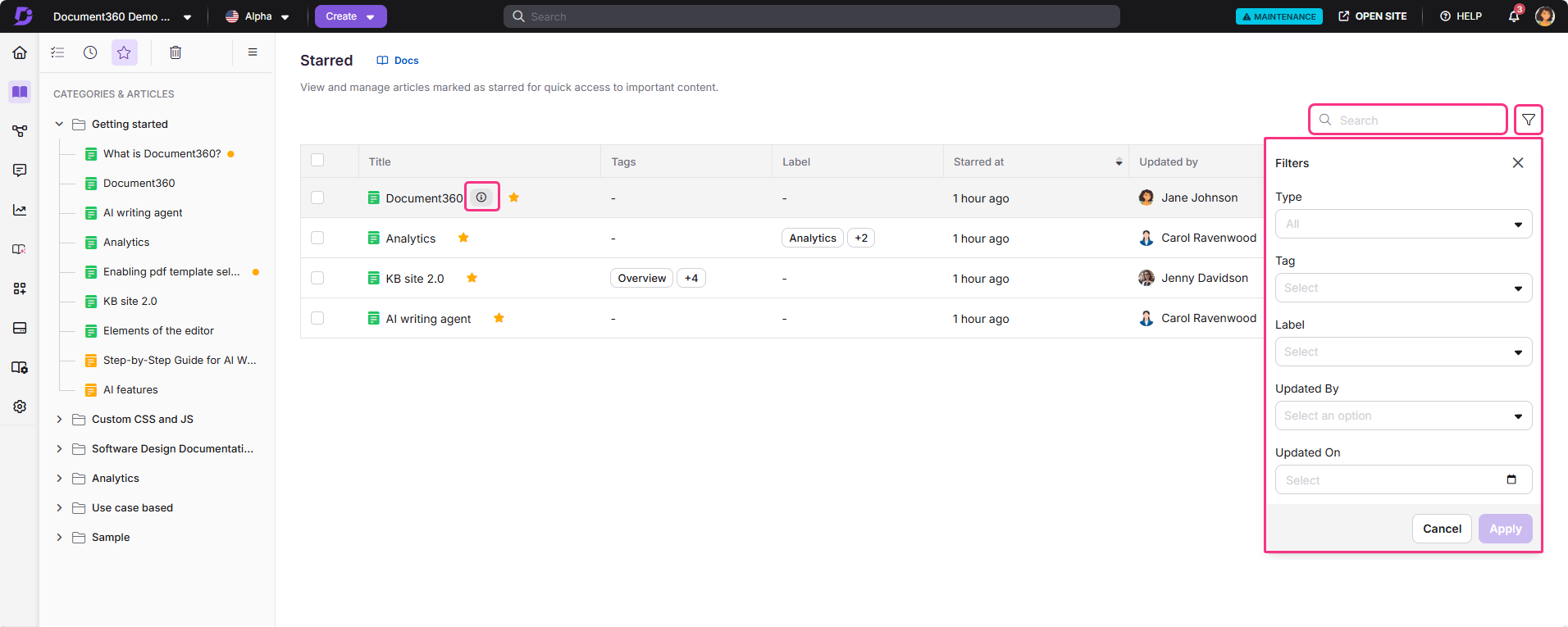Image resolution: width=1568 pixels, height=627 pixels.
Task: Open Step-by-Step Guide for AI article
Action: pos(180,360)
